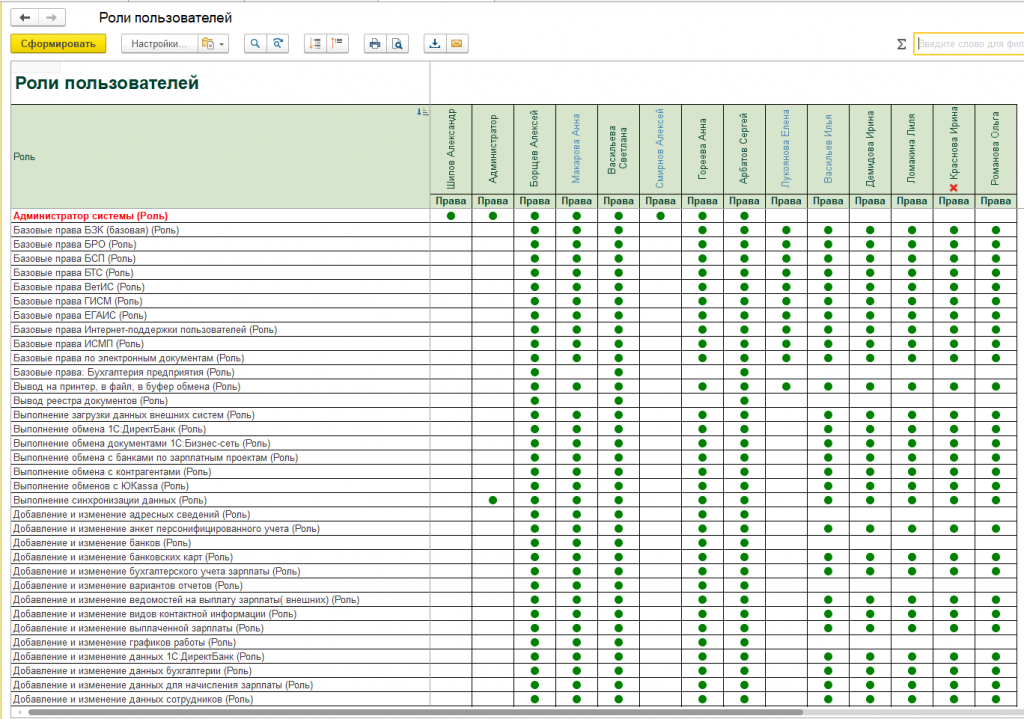Click the red X by Краснова Ирина
Viewport: 1024px width, 719px height.
click(x=953, y=187)
